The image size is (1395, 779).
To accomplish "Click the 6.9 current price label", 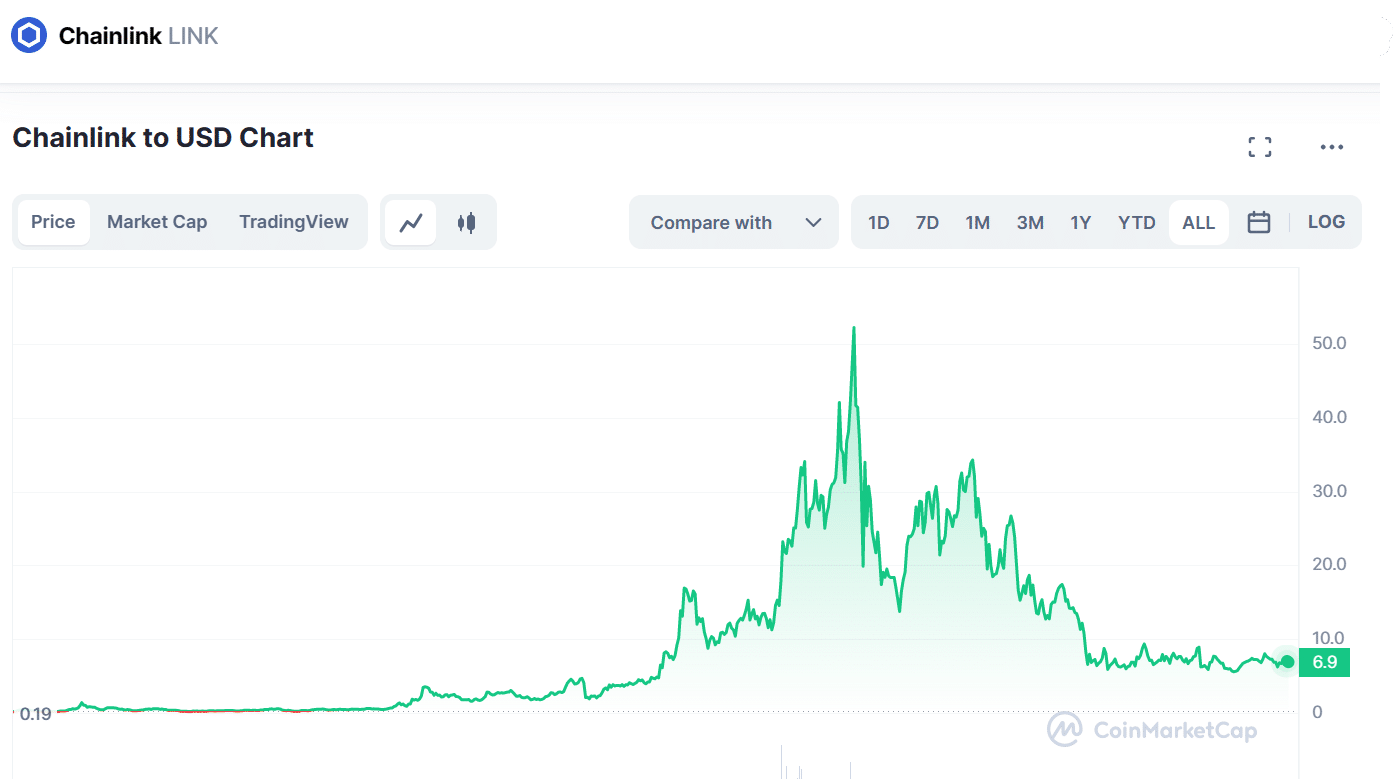I will 1324,662.
